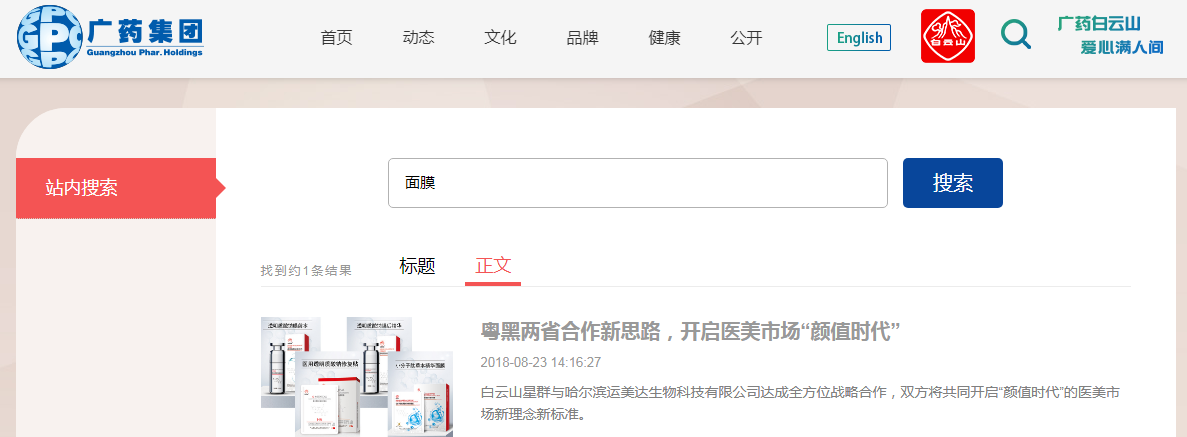The image size is (1187, 437).
Task: Switch to the 标题 results tab
Action: point(417,266)
